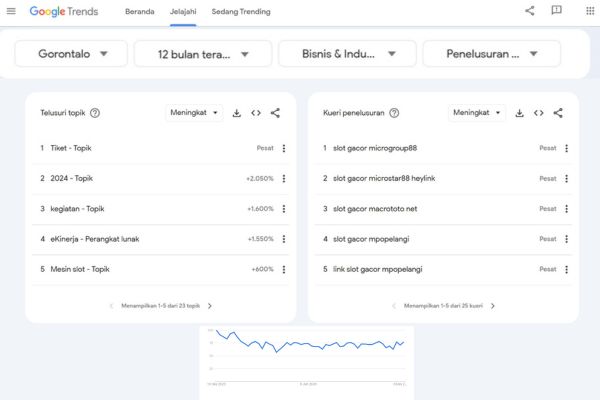Open the hamburger main menu
The image size is (600, 400).
pos(11,11)
